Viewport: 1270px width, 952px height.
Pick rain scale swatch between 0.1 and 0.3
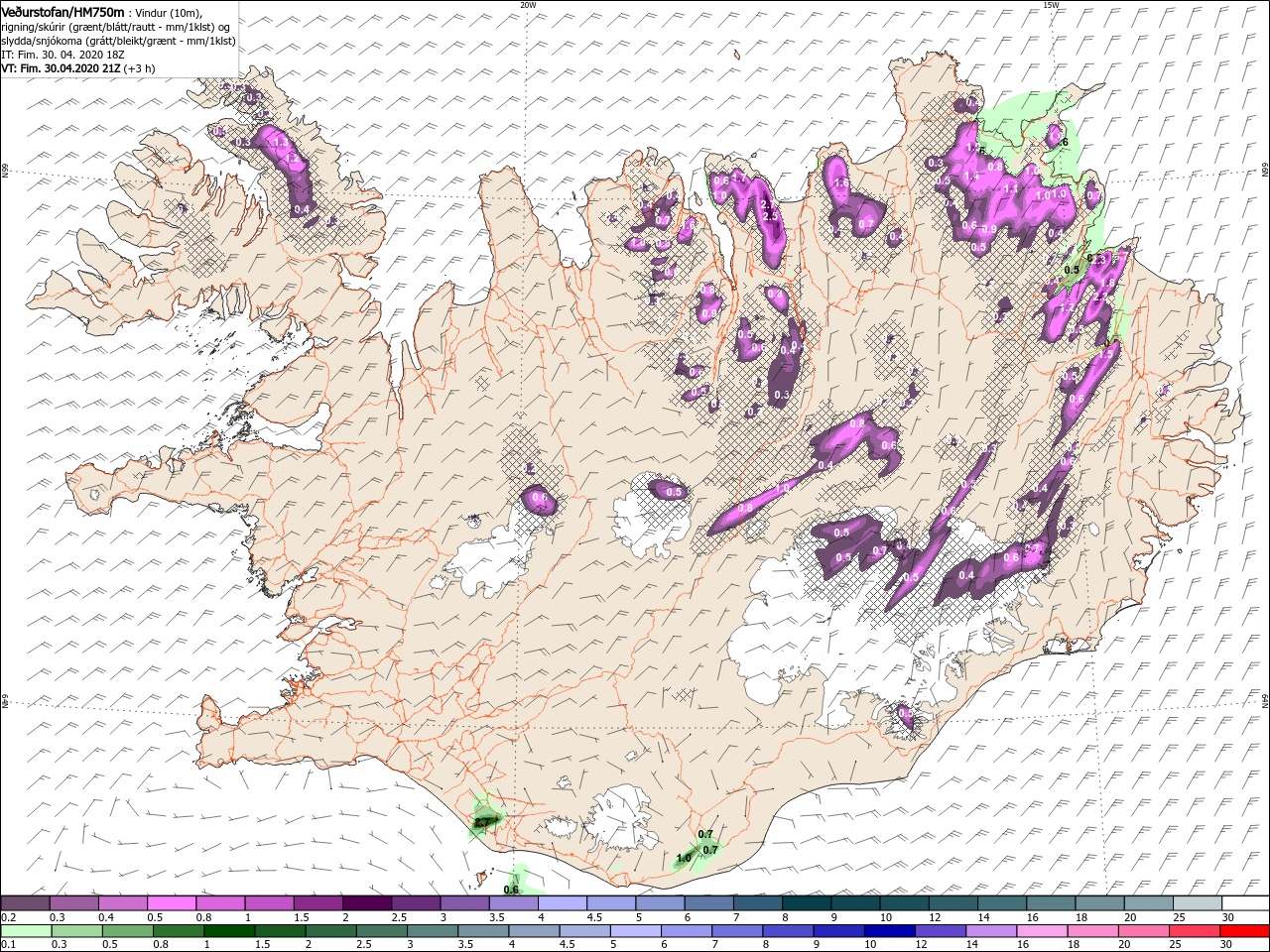(25, 931)
